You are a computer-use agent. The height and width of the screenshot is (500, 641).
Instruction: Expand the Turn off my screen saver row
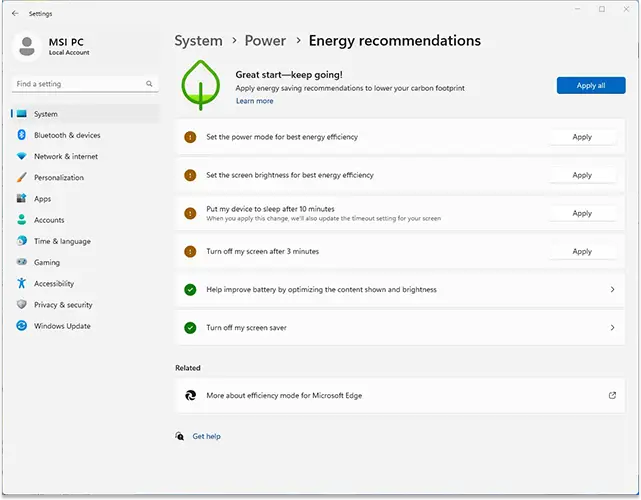click(612, 328)
